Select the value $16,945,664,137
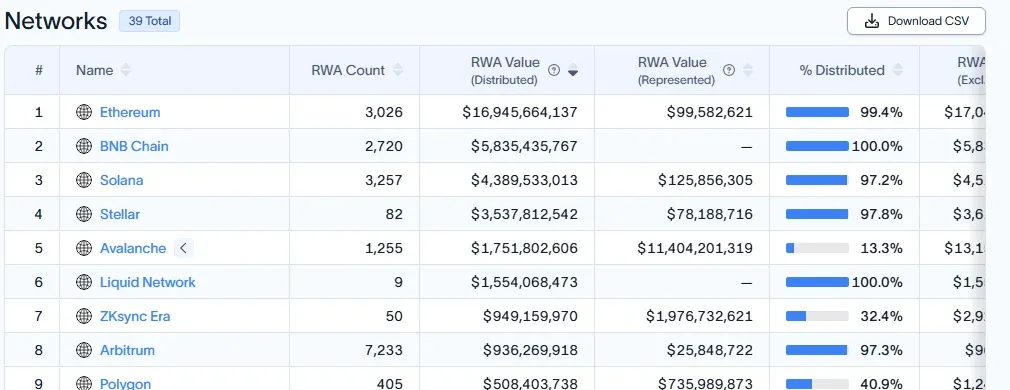This screenshot has height=390, width=1010. (520, 112)
